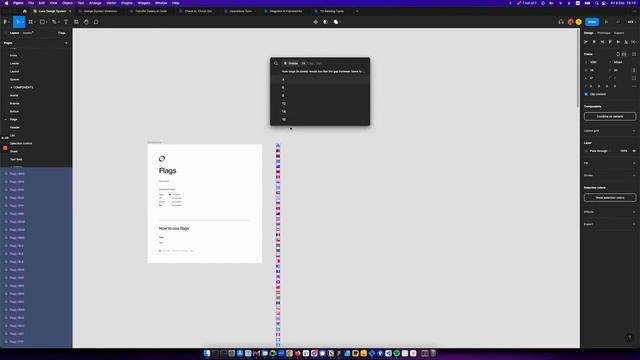Open the Page dropdown in Layers panel
This screenshot has height=360, width=640.
[62, 33]
